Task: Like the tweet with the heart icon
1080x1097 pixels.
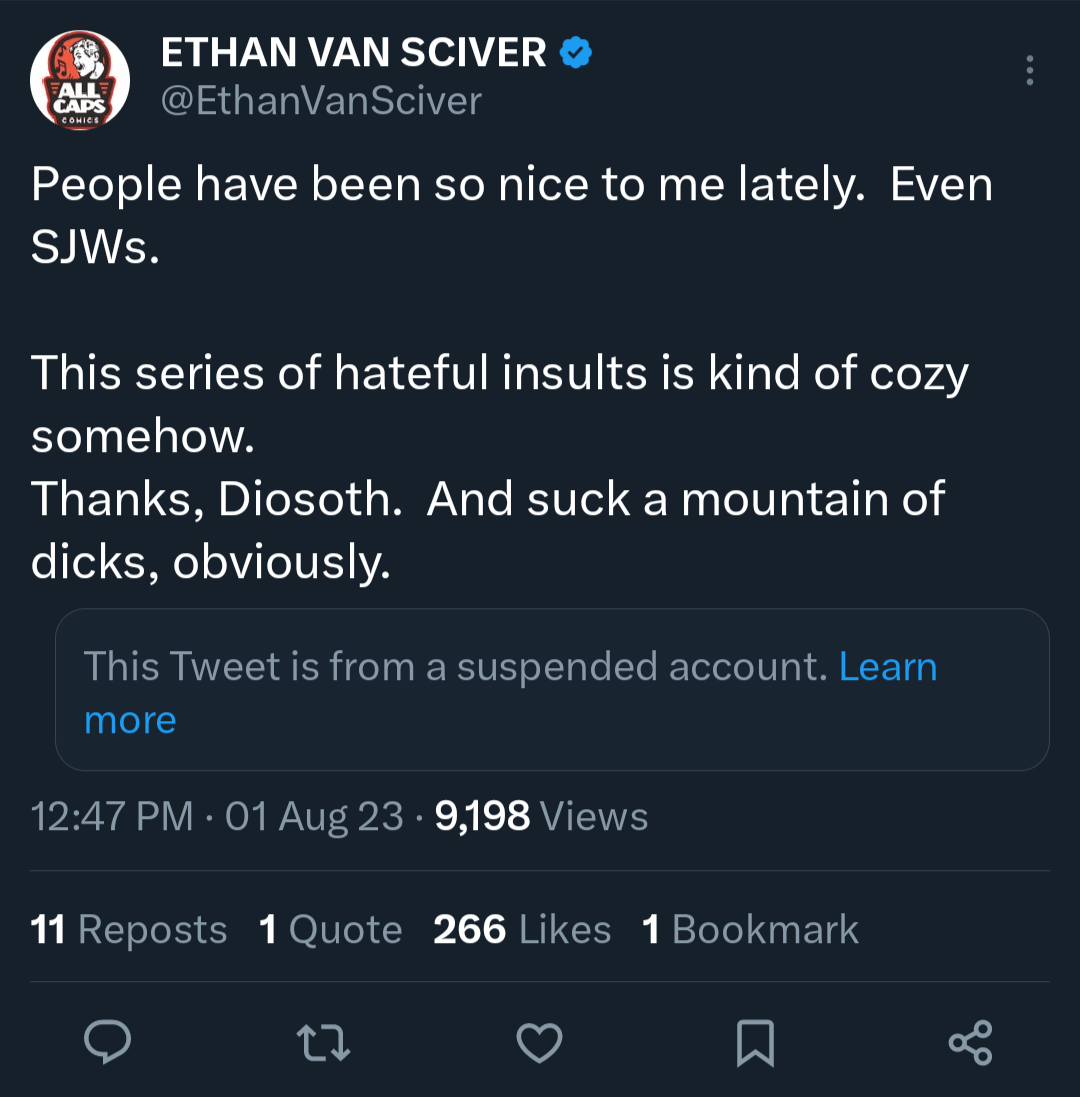Action: [540, 1042]
